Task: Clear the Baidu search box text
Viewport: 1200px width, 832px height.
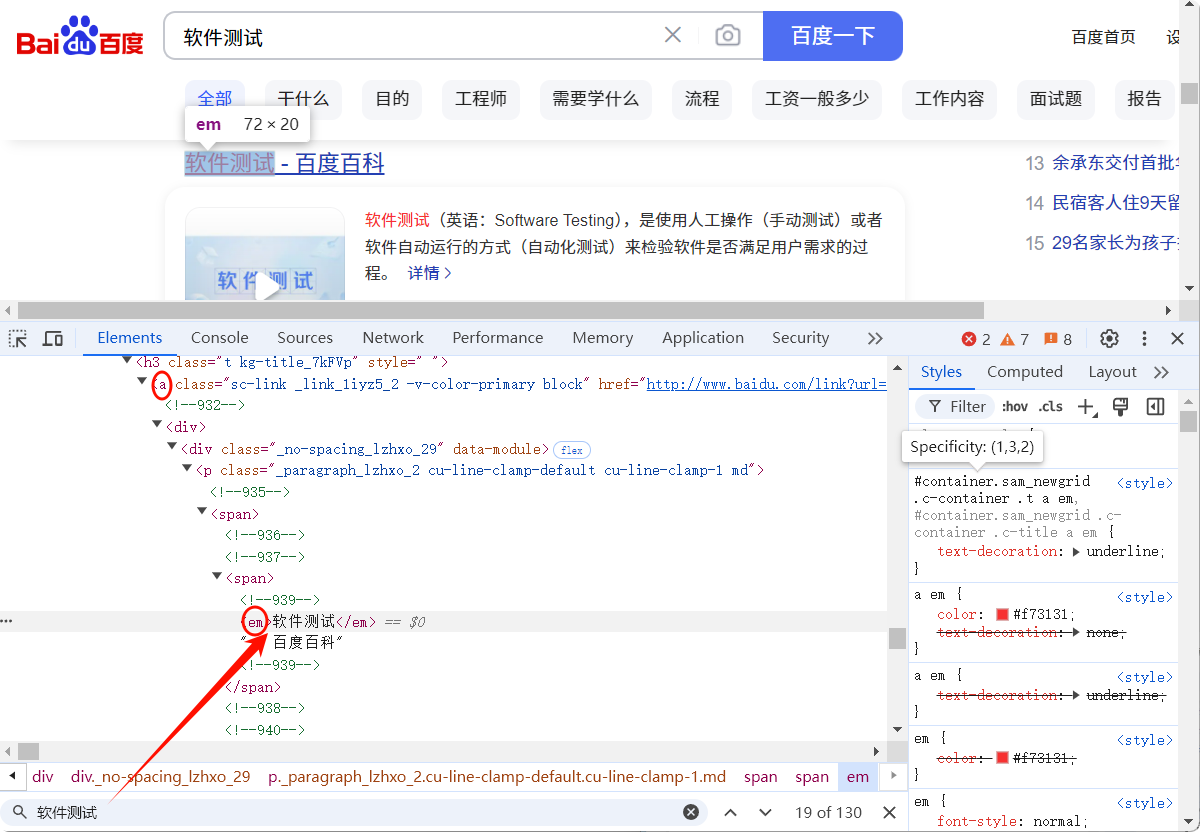Action: pyautogui.click(x=673, y=36)
